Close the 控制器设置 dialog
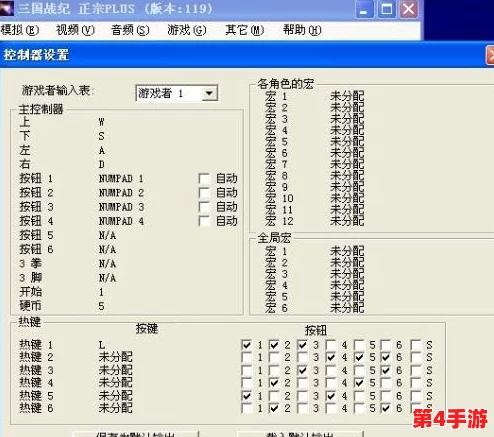The image size is (494, 437). coord(490,55)
